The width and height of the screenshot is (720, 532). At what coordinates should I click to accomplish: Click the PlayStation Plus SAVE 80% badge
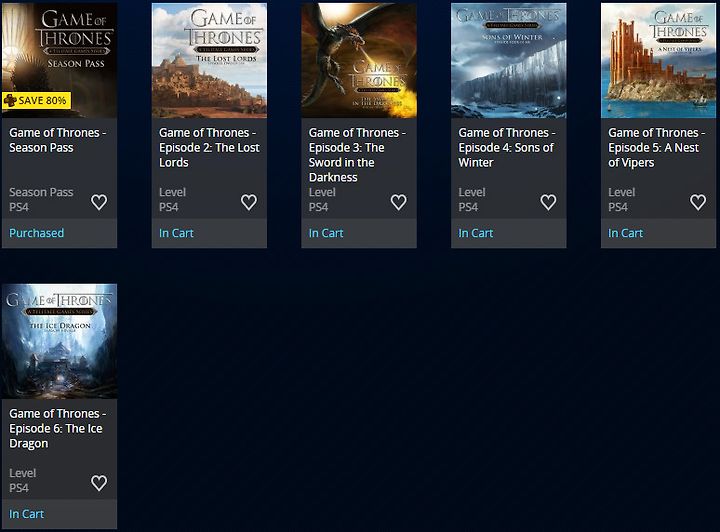tap(37, 100)
